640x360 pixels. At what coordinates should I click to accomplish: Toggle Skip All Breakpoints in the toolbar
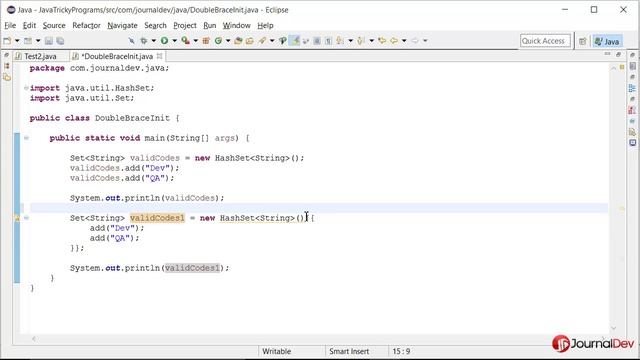click(131, 41)
